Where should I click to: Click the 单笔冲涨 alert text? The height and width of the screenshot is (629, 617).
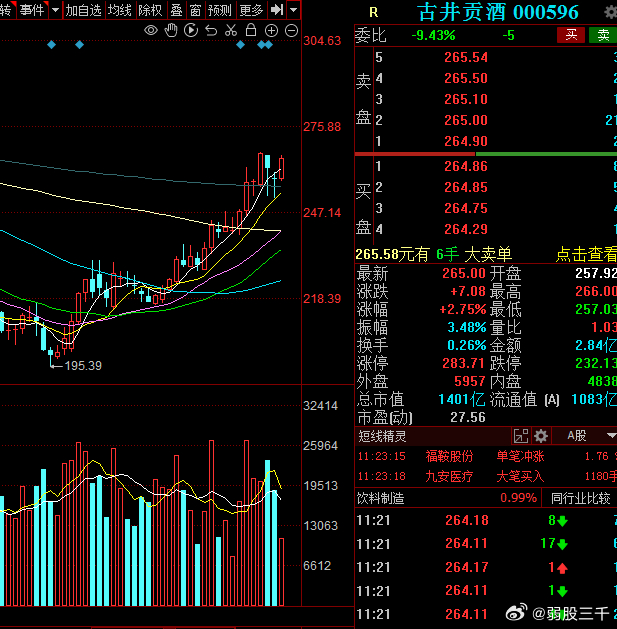(520, 456)
